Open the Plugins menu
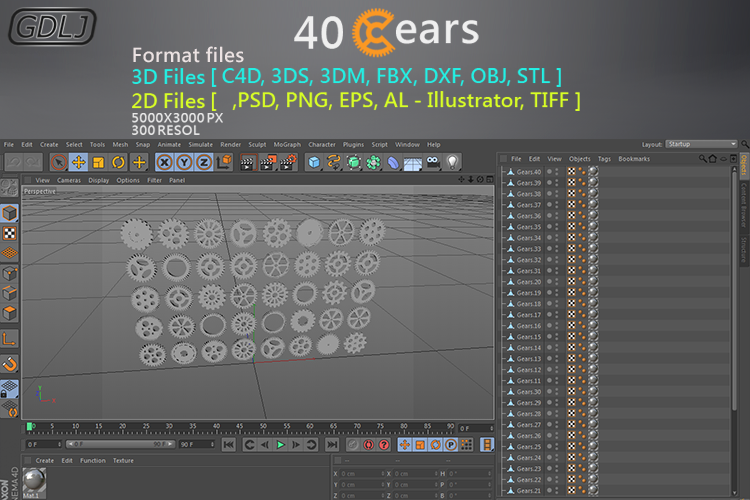The height and width of the screenshot is (500, 750). (x=353, y=144)
